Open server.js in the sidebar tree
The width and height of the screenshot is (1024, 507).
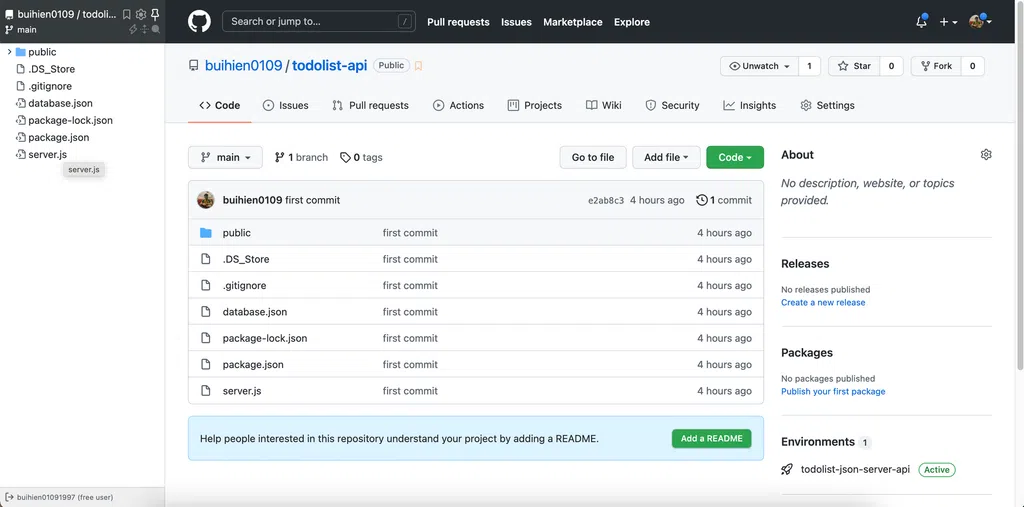pos(47,154)
